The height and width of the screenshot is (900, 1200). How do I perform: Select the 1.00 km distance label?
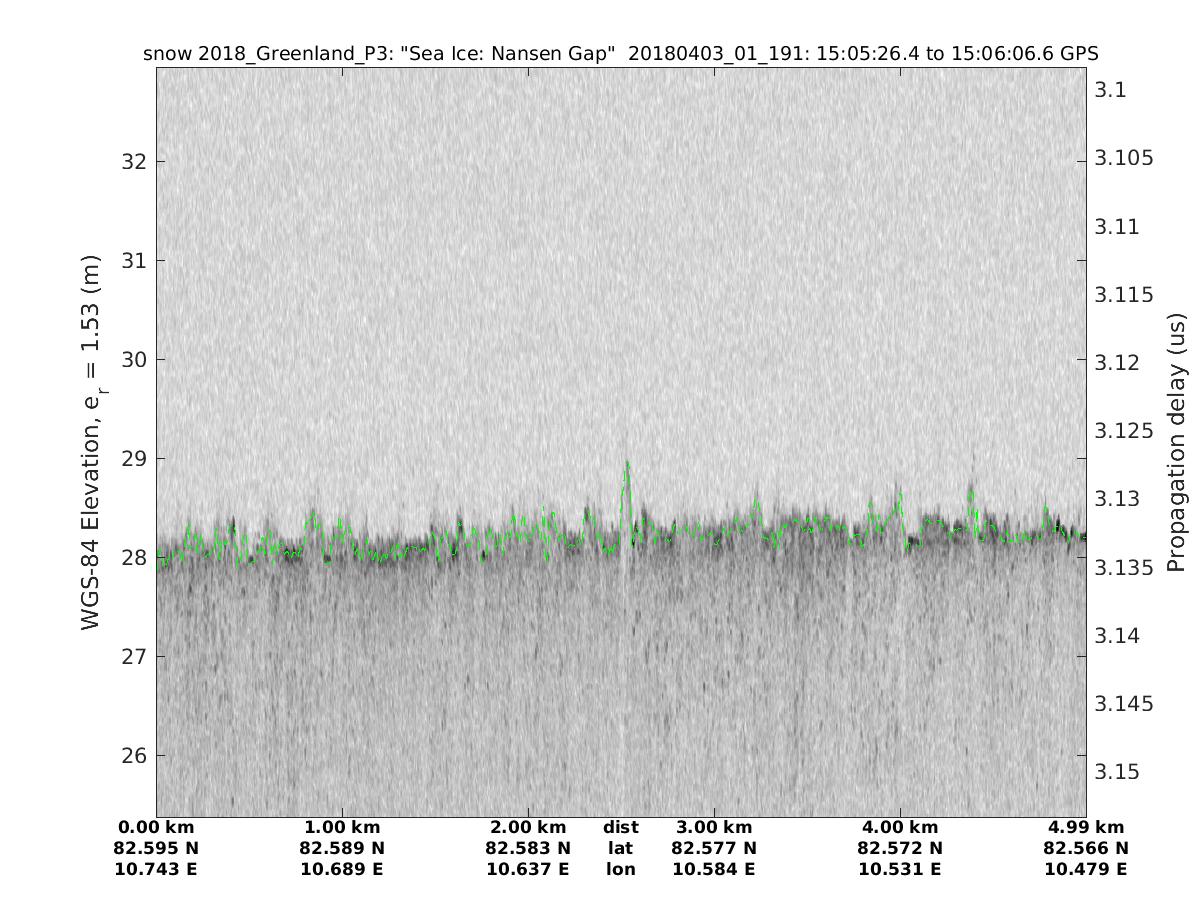343,827
